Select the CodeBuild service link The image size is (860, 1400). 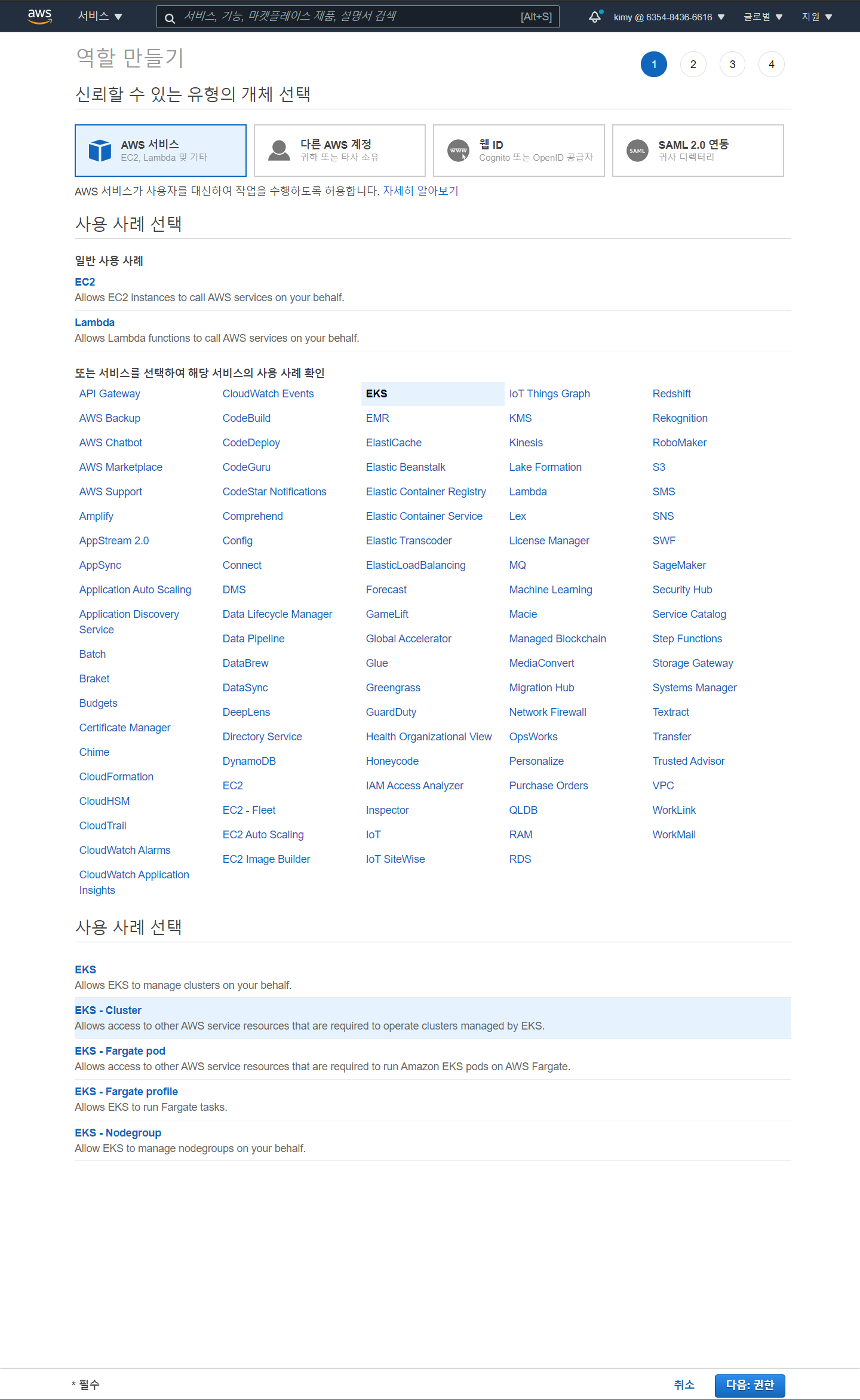tap(247, 418)
